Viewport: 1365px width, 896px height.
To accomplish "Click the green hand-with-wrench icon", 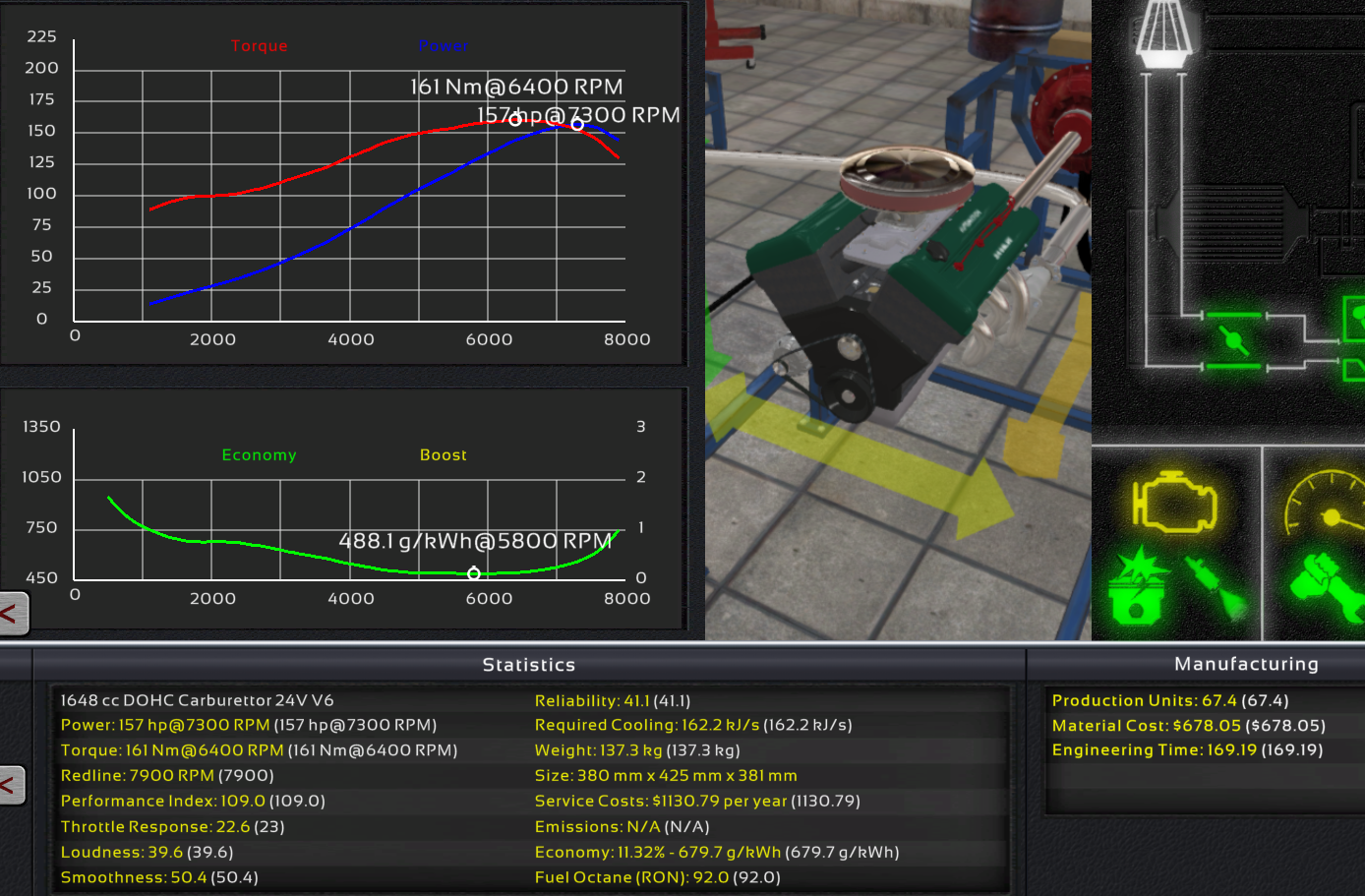I will point(1326,587).
